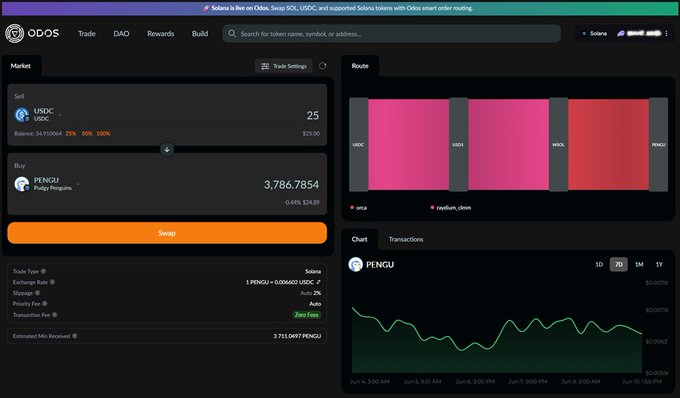Set sell amount to 50% of balance

tap(87, 134)
